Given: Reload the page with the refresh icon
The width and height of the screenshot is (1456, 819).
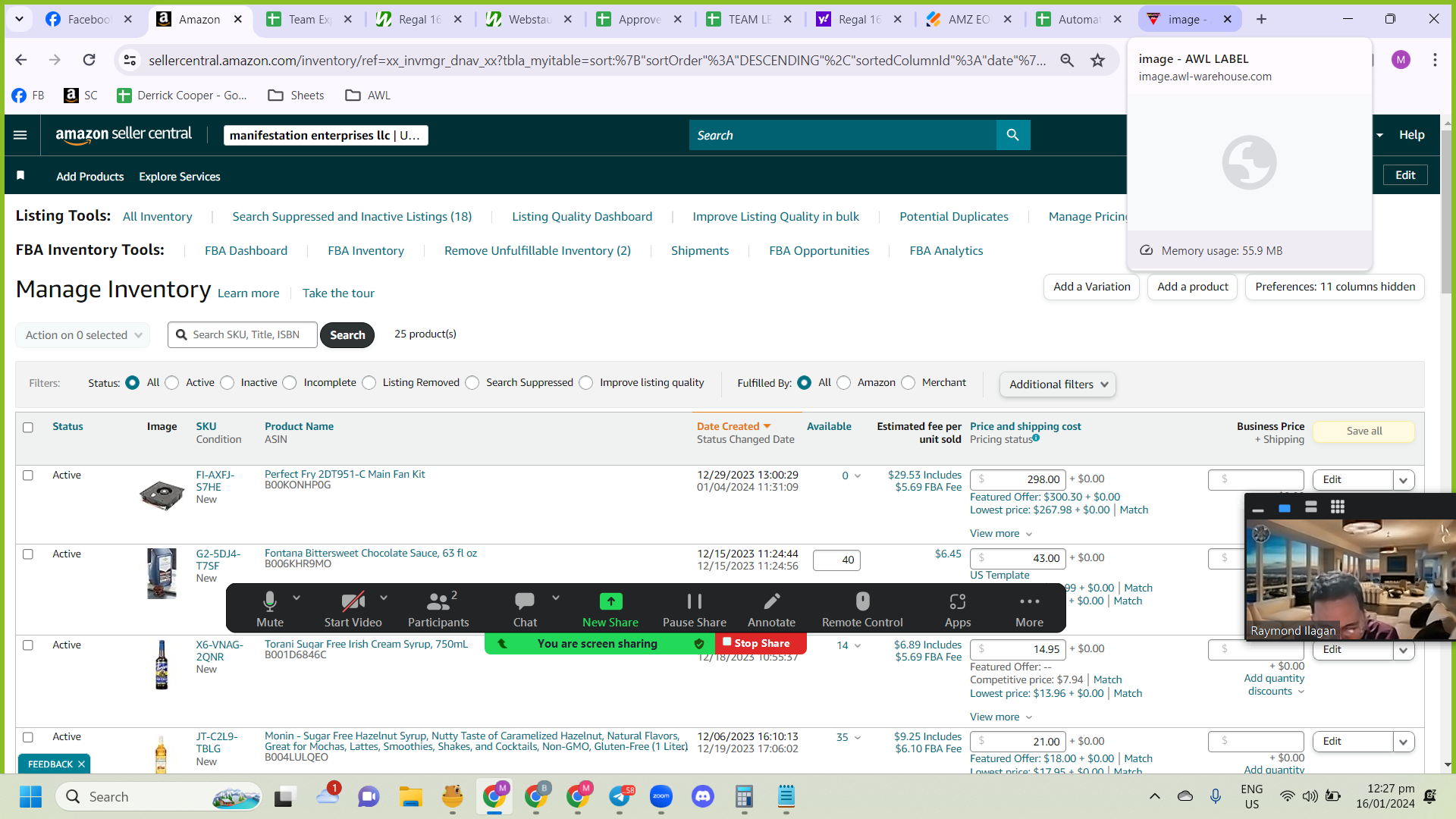Looking at the screenshot, I should point(89,60).
